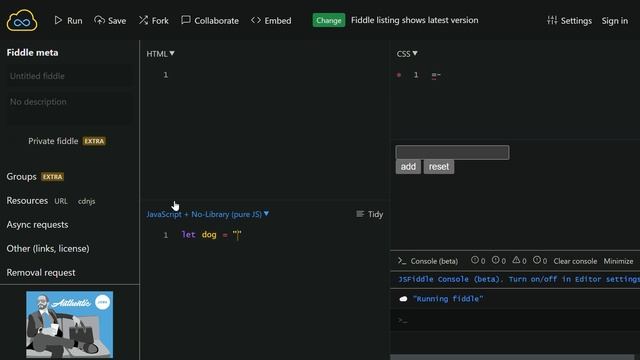Open Groups section in sidebar
Screen dimensions: 640x360
[x=21, y=177]
